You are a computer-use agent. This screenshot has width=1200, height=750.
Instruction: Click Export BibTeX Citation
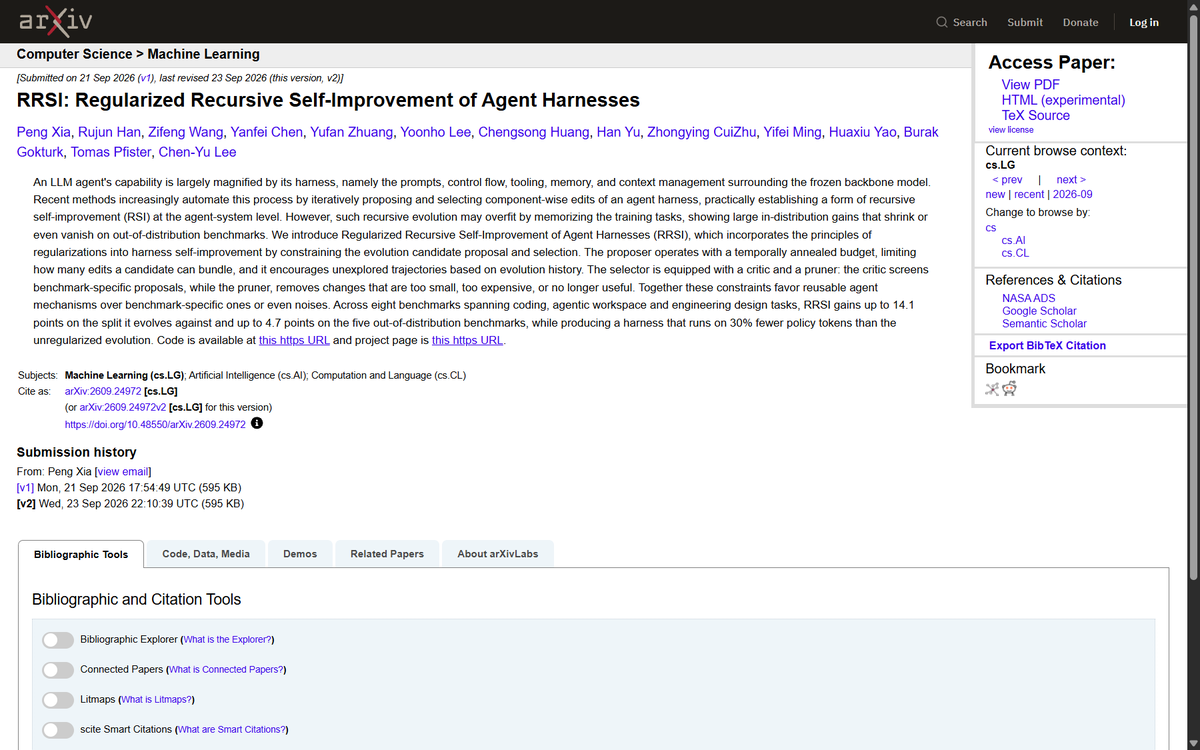tap(1047, 345)
